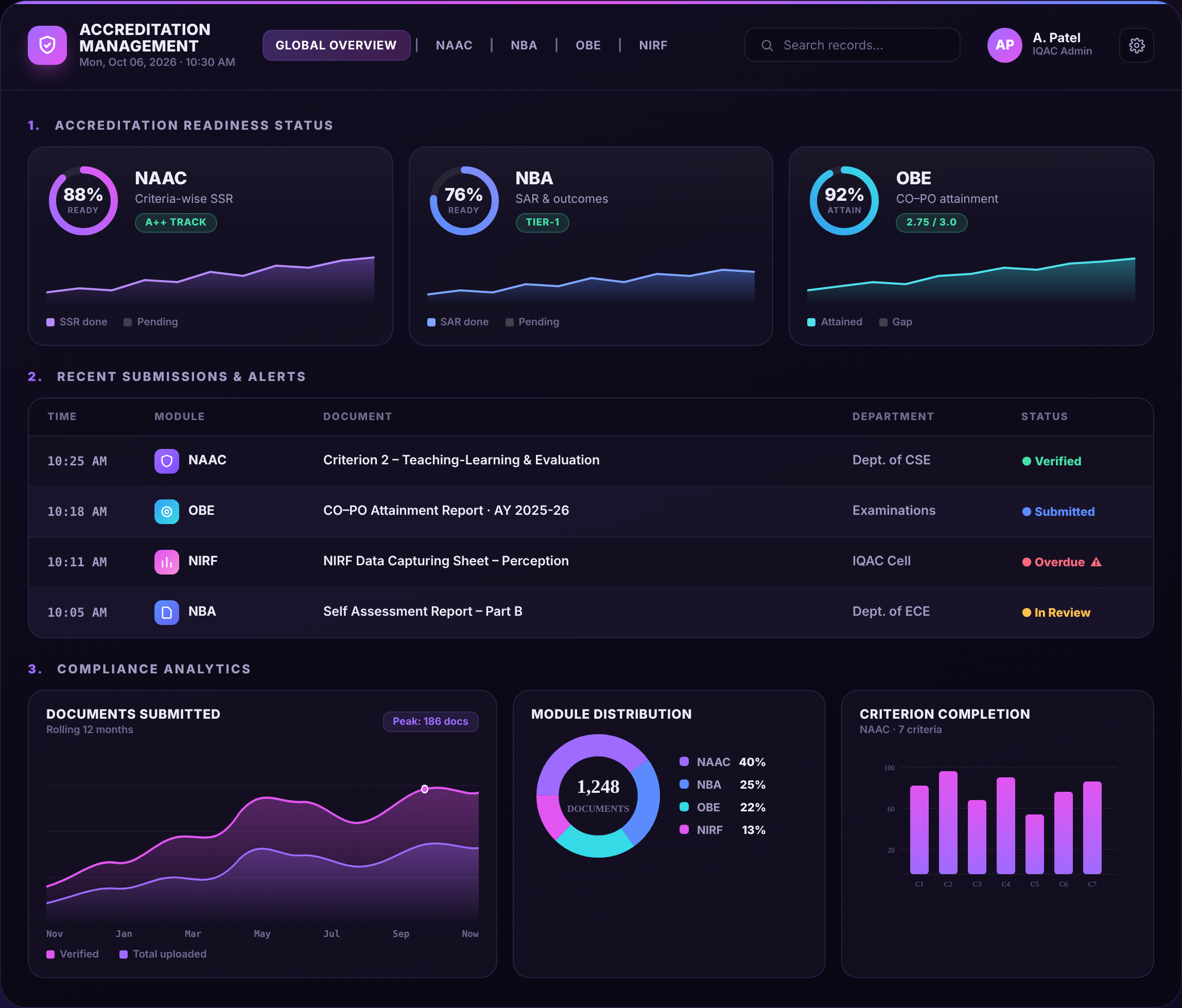Click the NAAC shield icon in 10:25 row
This screenshot has height=1008, width=1182.
pos(167,461)
